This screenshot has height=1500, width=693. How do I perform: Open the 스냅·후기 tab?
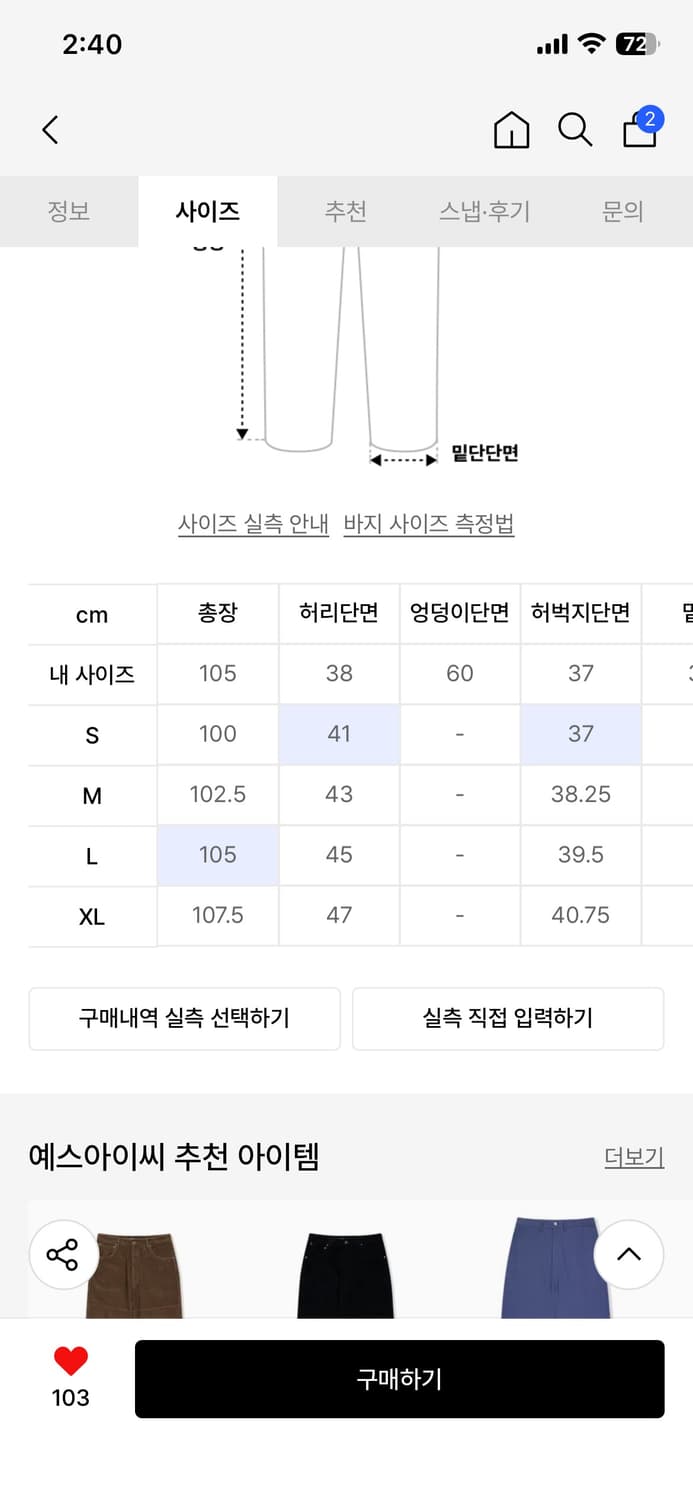(484, 212)
